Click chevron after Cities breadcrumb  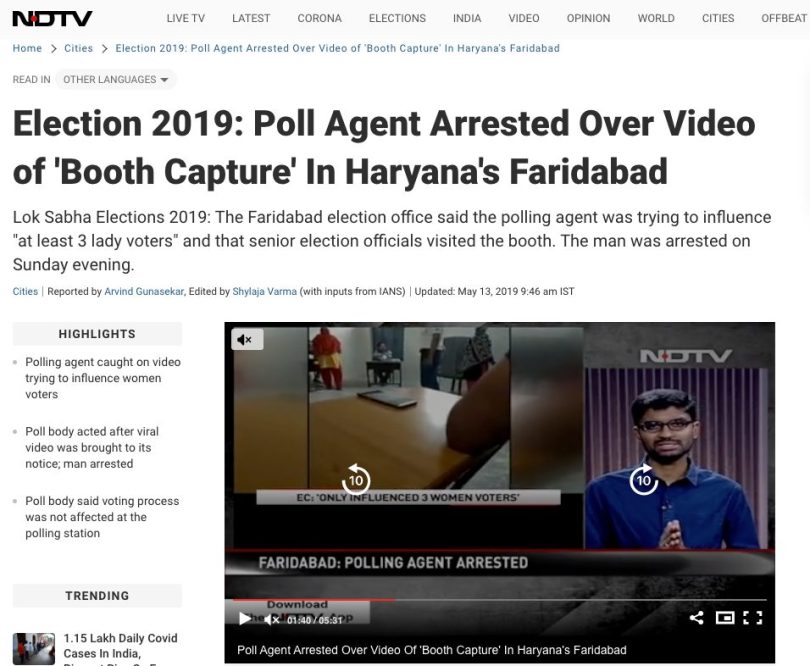[105, 49]
